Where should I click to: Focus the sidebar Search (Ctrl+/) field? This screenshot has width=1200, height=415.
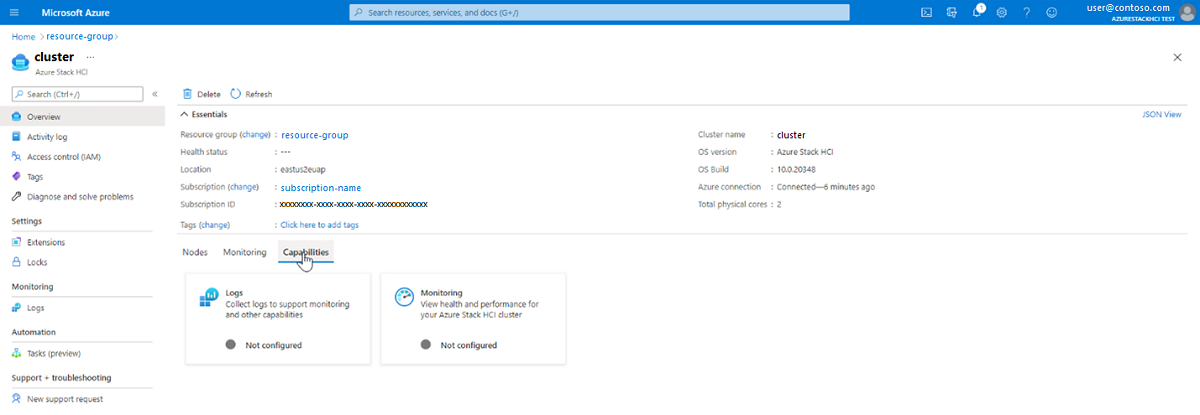pyautogui.click(x=77, y=94)
